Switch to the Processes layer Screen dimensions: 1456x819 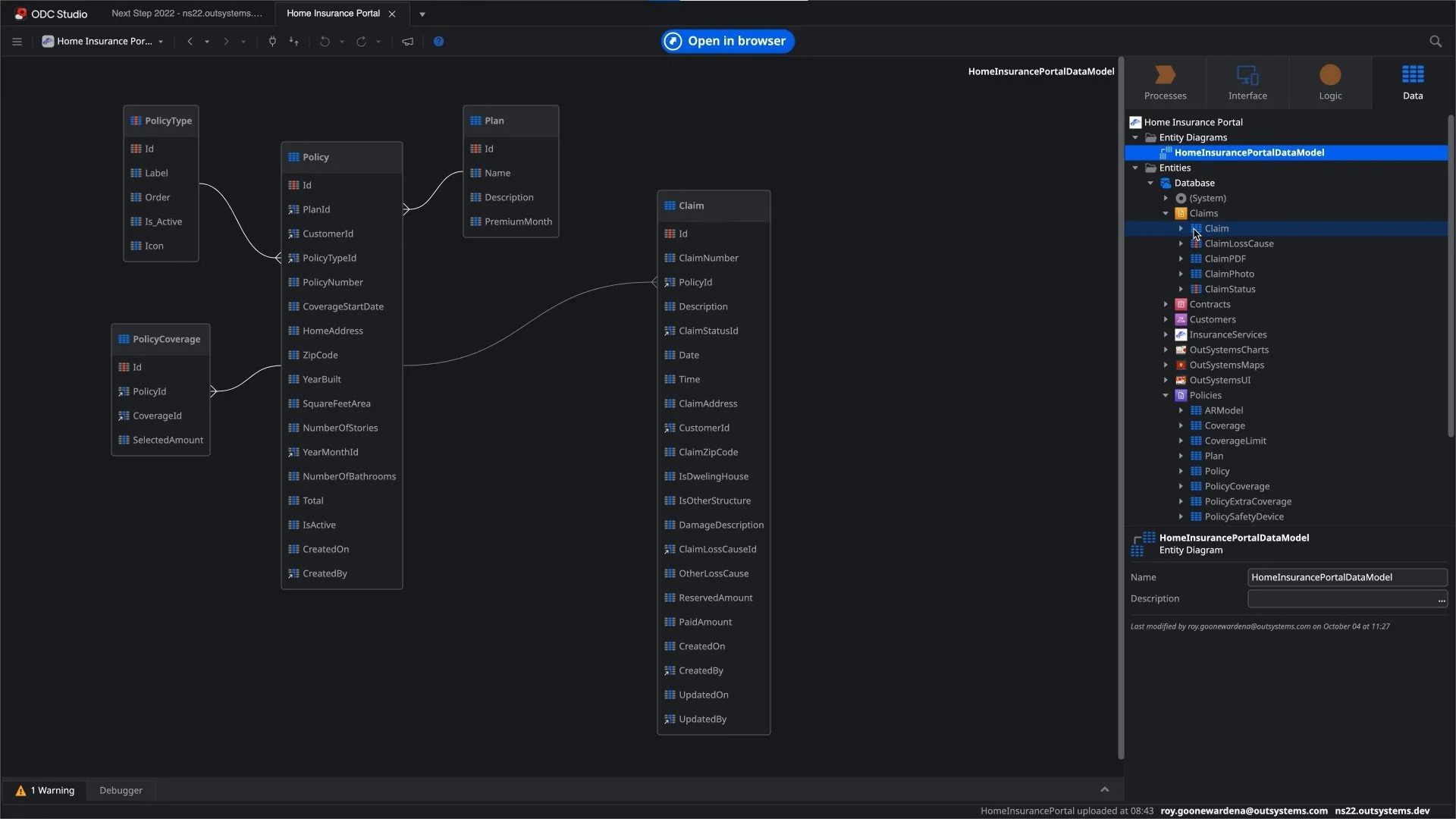(x=1165, y=82)
